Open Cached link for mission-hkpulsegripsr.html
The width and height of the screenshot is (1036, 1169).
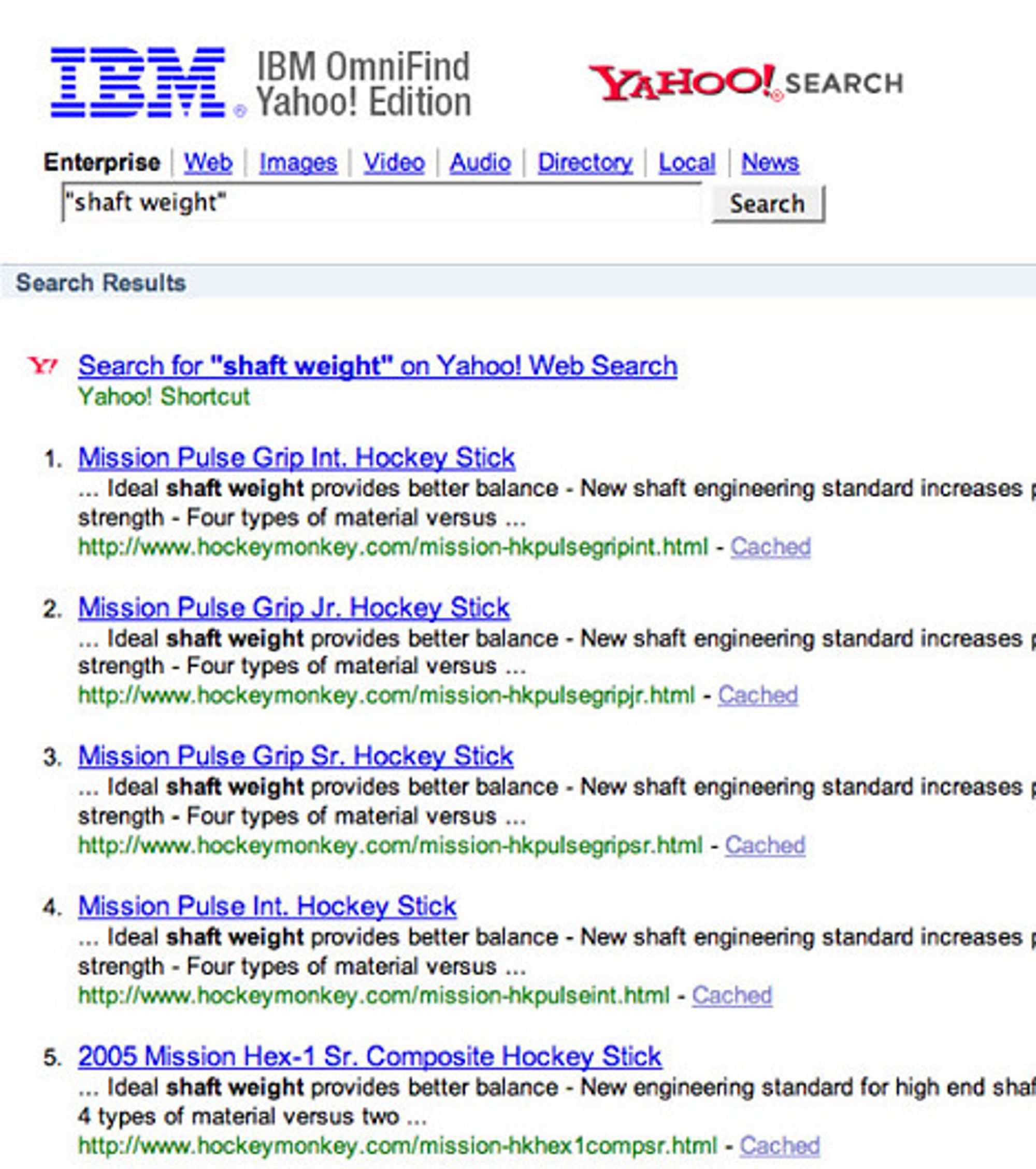click(x=765, y=845)
